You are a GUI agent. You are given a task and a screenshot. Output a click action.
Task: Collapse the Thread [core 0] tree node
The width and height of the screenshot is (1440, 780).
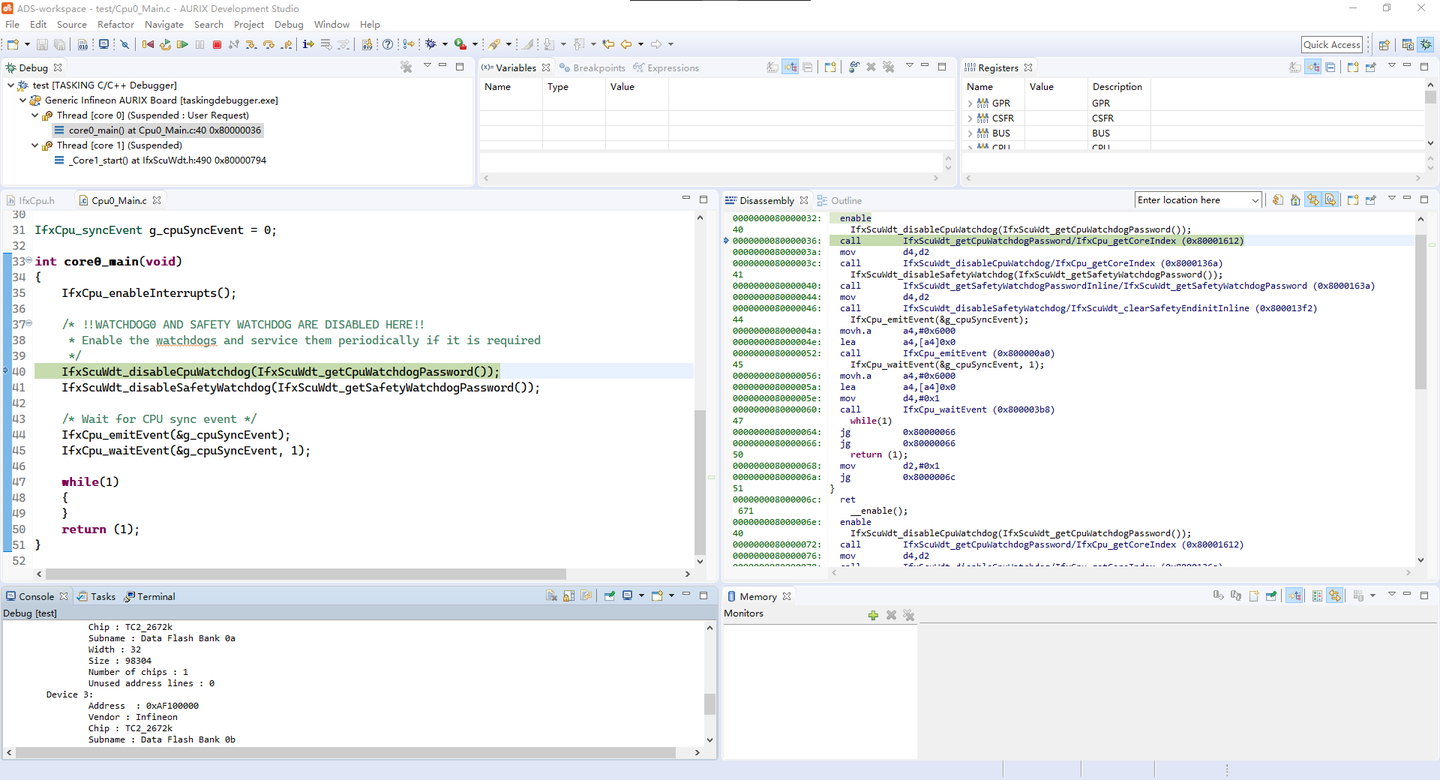(35, 115)
